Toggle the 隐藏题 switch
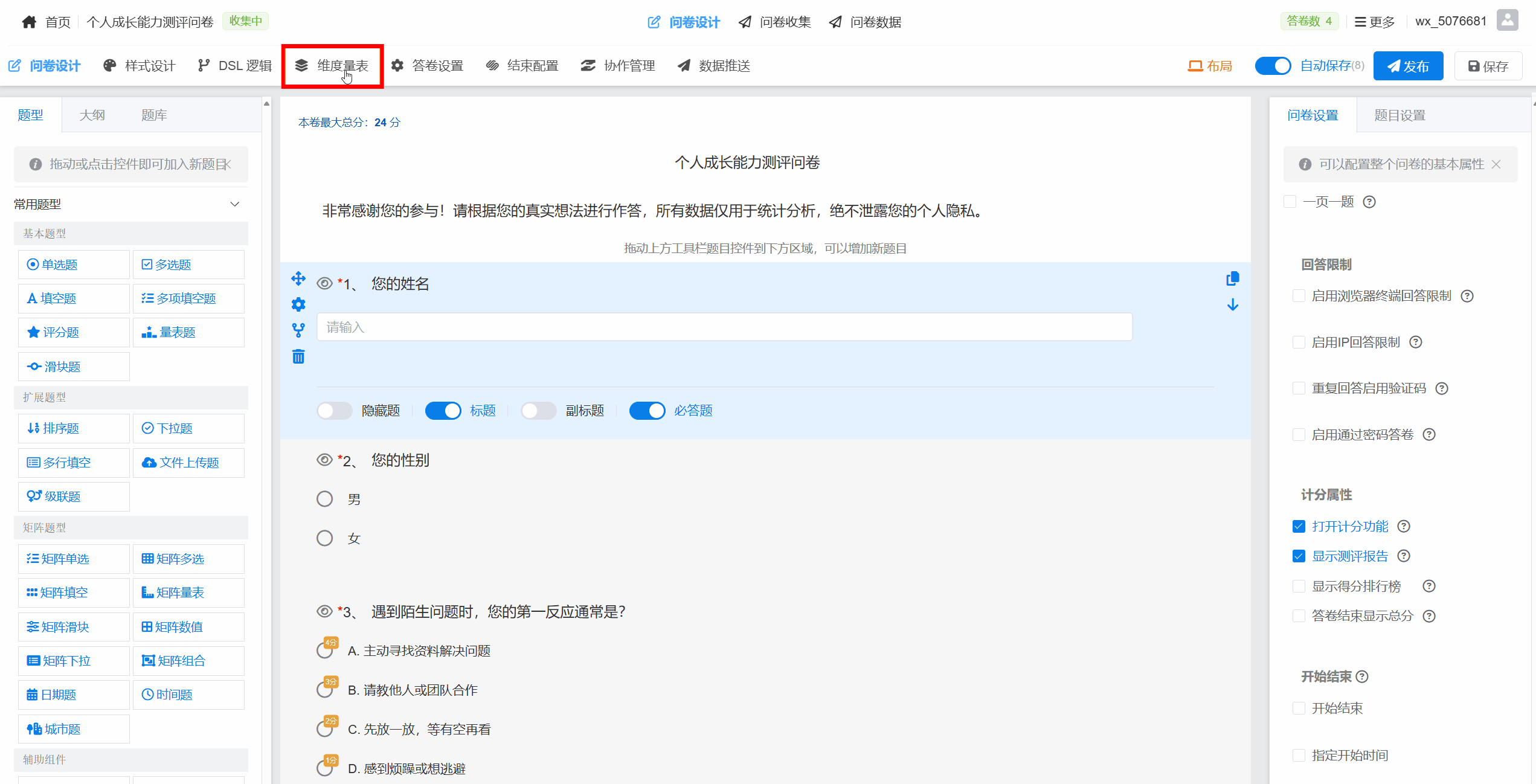This screenshot has width=1536, height=784. [335, 411]
